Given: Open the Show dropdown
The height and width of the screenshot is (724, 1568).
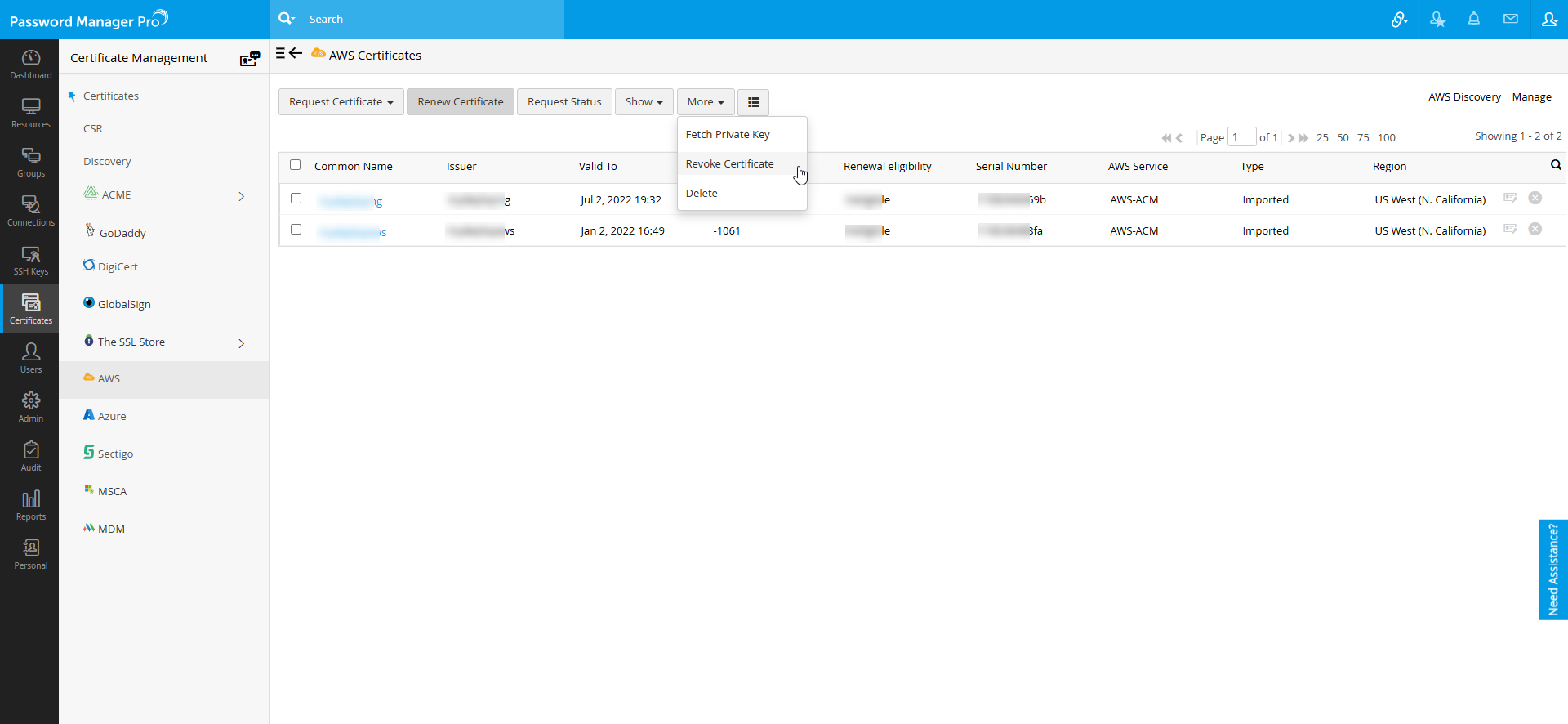Looking at the screenshot, I should point(644,102).
